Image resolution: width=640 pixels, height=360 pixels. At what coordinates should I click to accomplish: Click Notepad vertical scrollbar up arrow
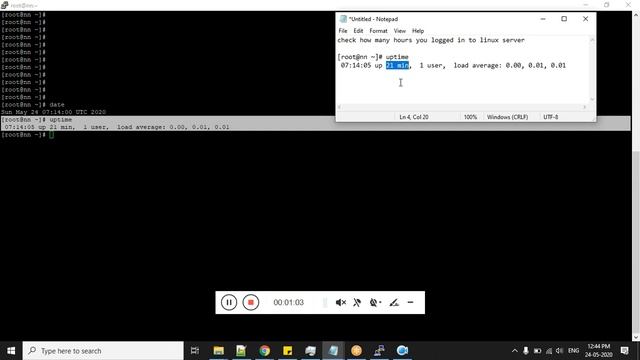tap(592, 40)
